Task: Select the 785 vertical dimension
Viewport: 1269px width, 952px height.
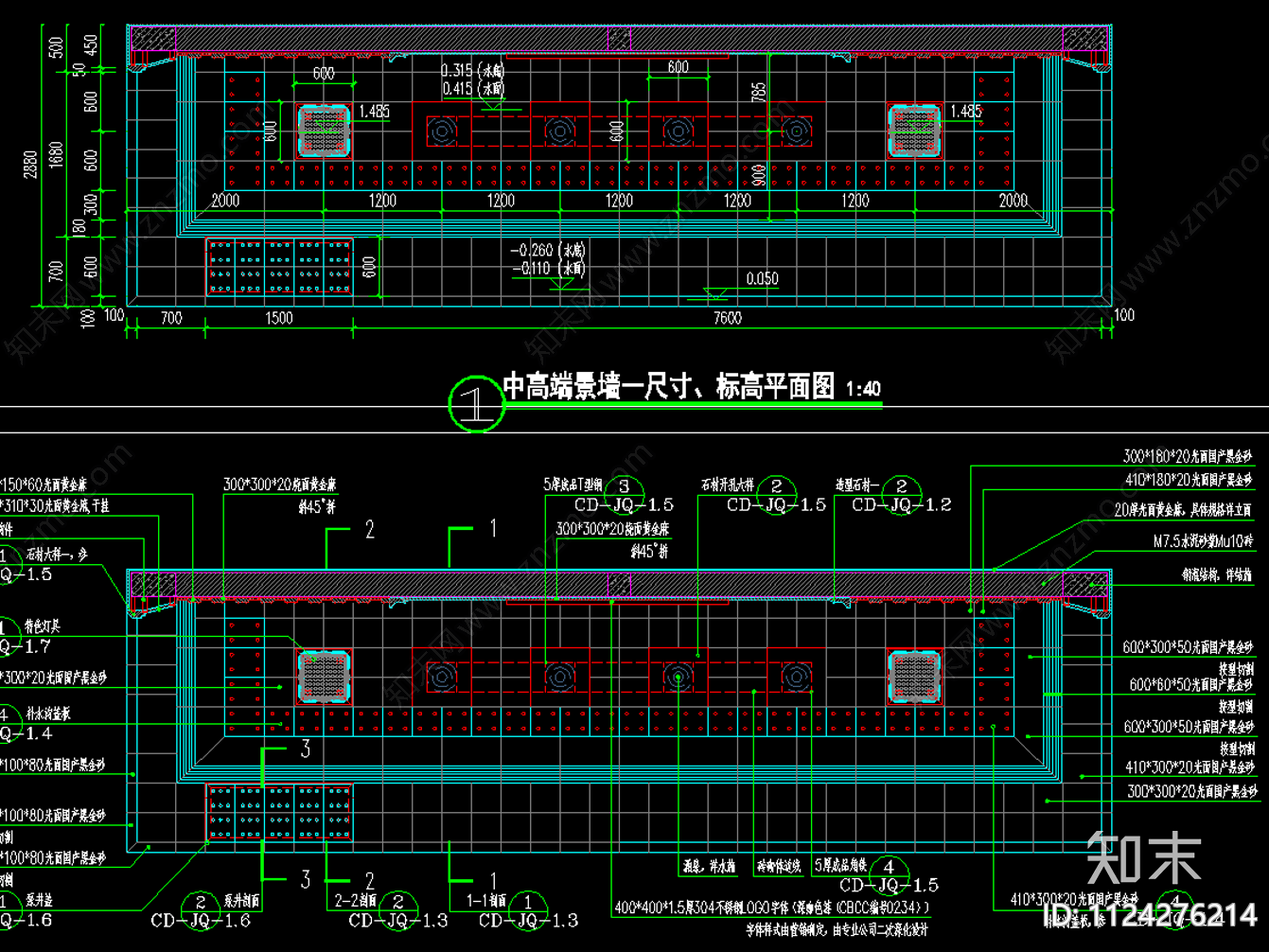Action: (758, 94)
